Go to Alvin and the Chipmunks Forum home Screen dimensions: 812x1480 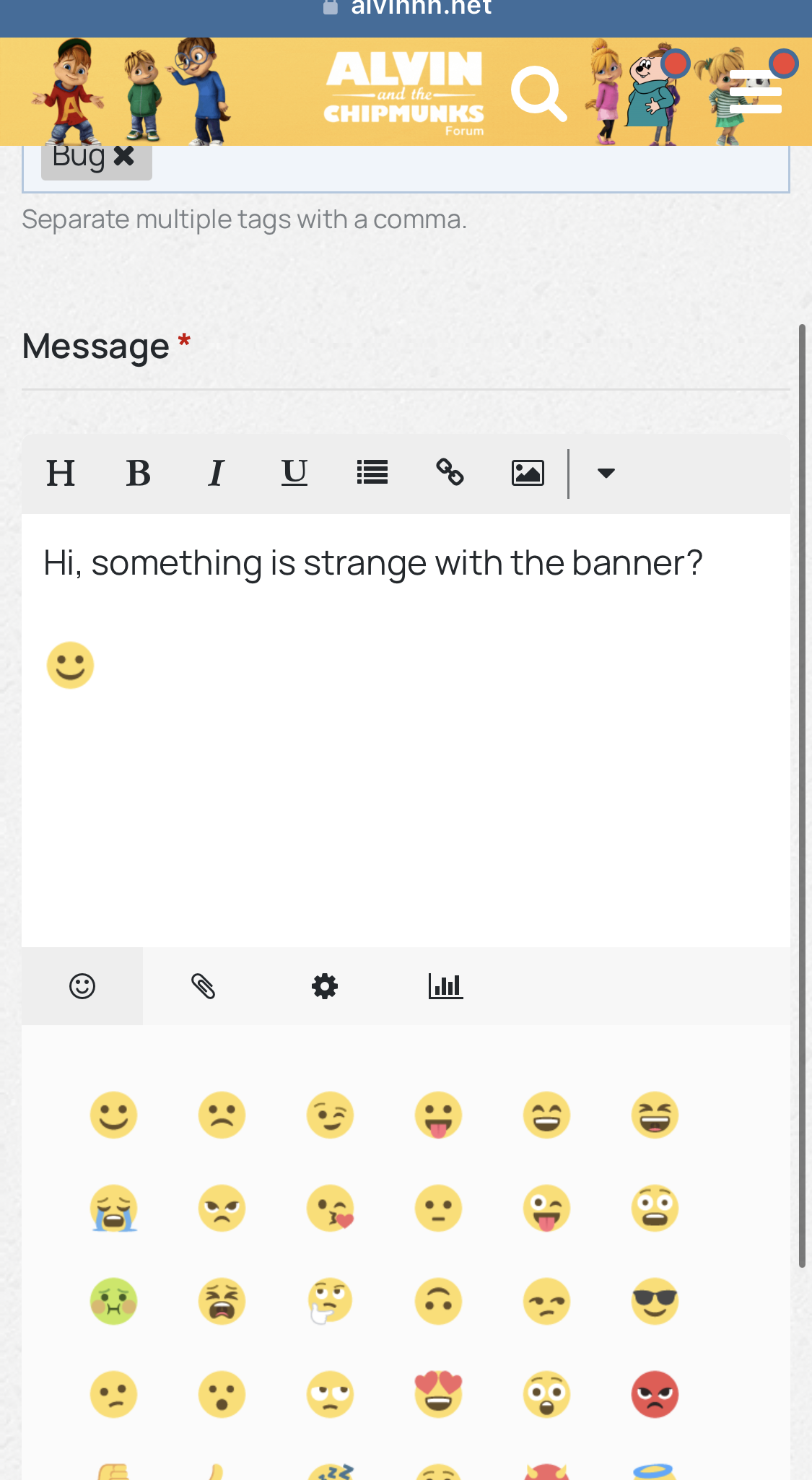click(404, 92)
